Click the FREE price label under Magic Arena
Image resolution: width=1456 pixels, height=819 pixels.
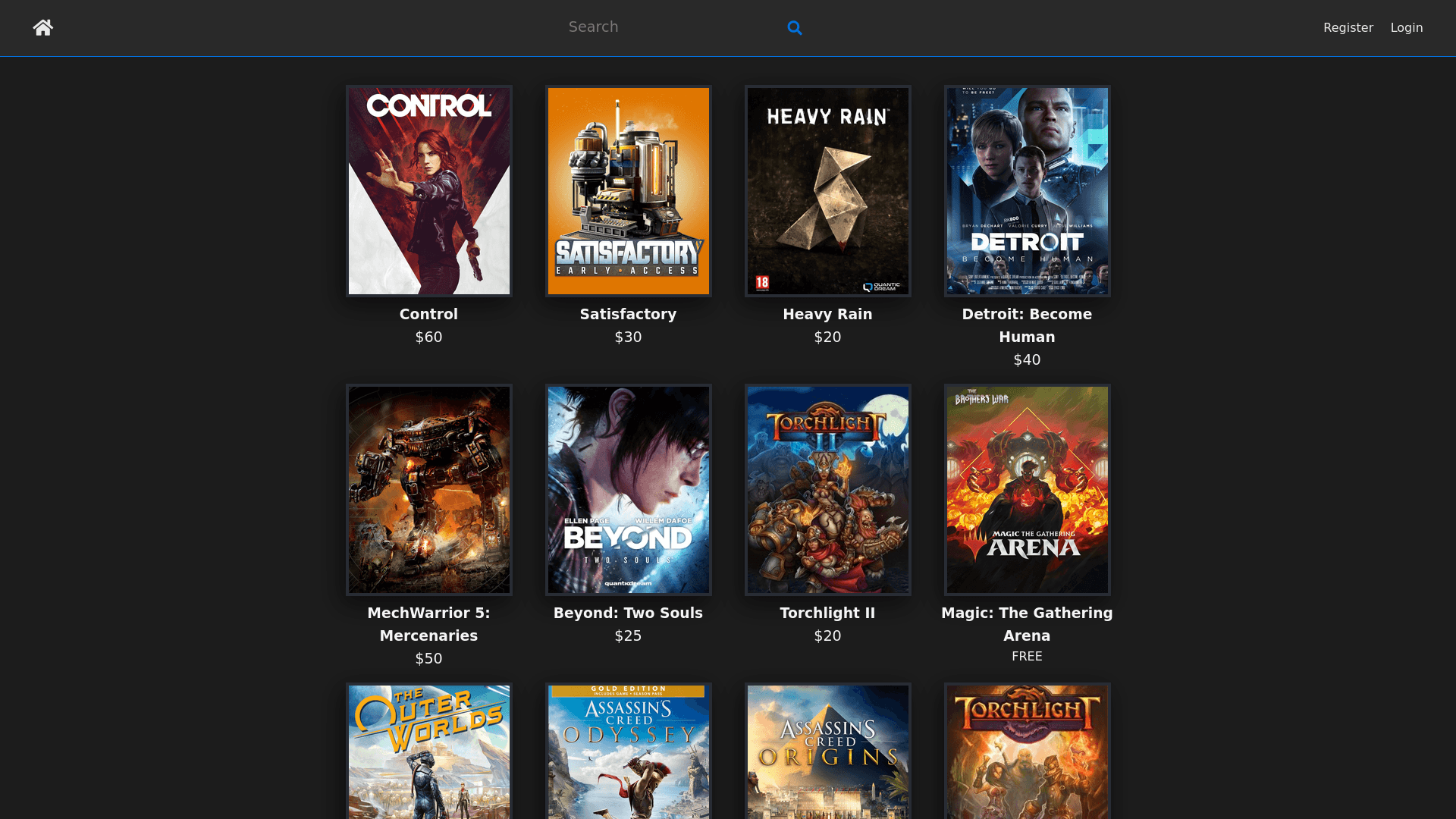coord(1027,656)
